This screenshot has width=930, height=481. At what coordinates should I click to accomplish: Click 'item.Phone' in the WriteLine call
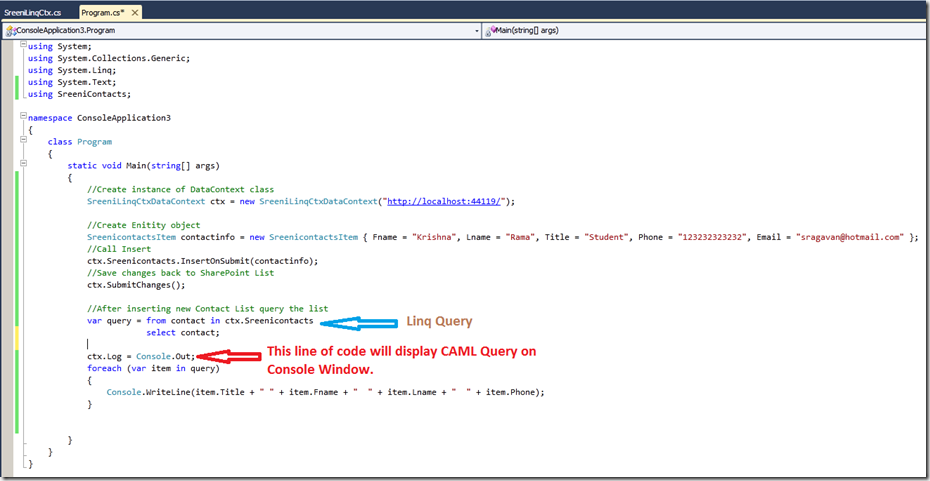pos(510,392)
